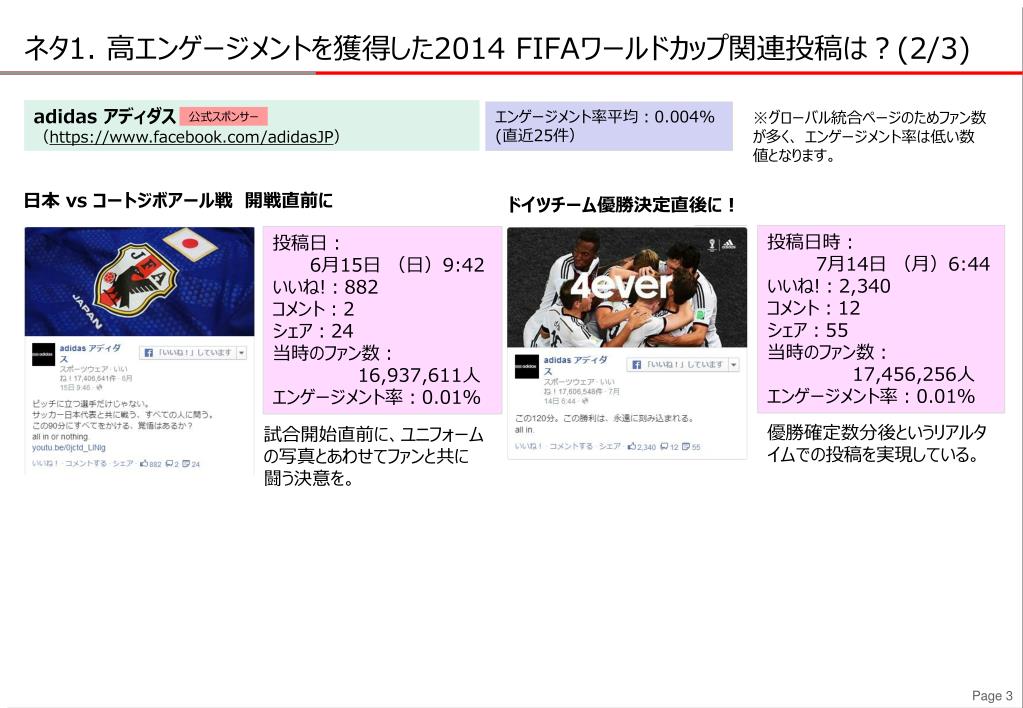Viewport: 1023px width, 708px height.
Task: Click the bold adidas アディダス header title
Action: (104, 116)
